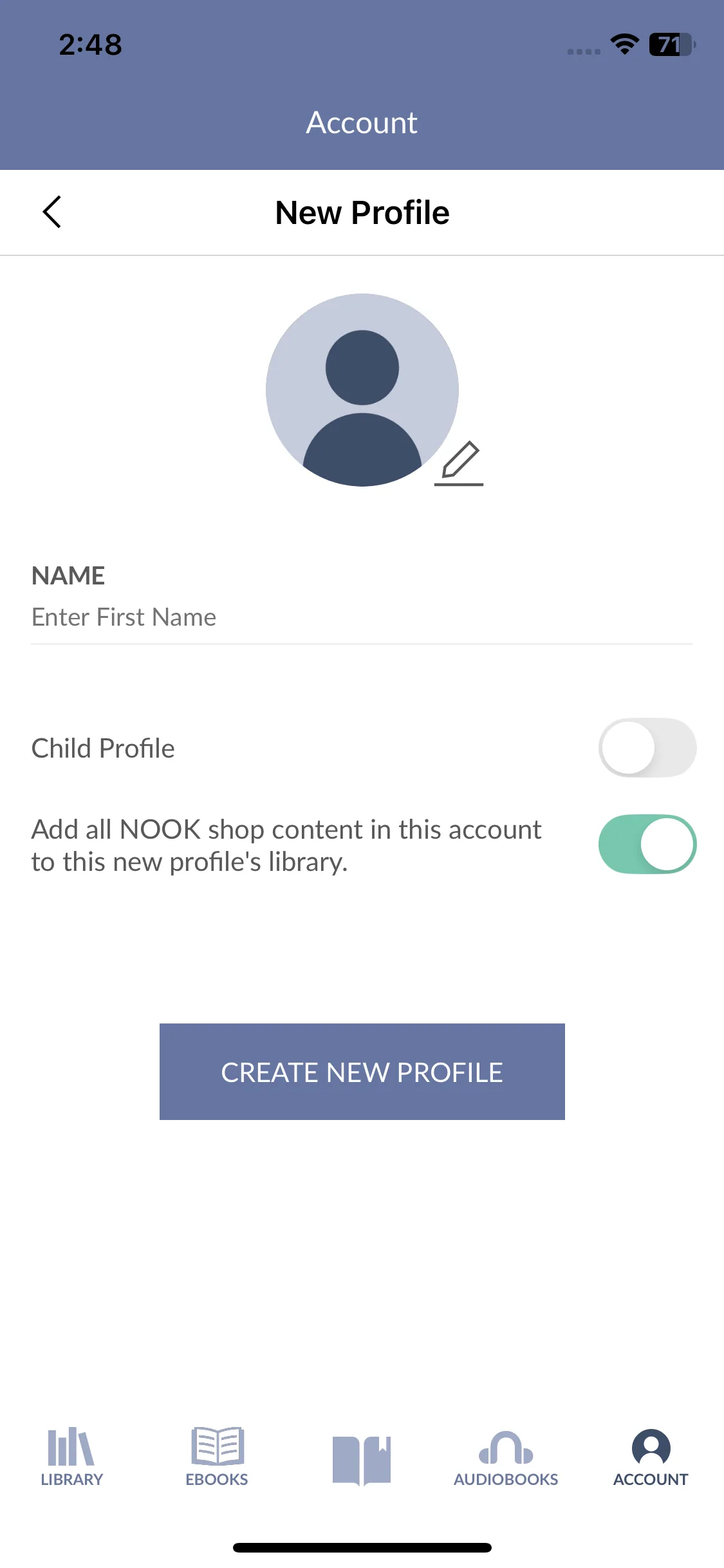Enable the Child Profile toggle

pyautogui.click(x=647, y=748)
